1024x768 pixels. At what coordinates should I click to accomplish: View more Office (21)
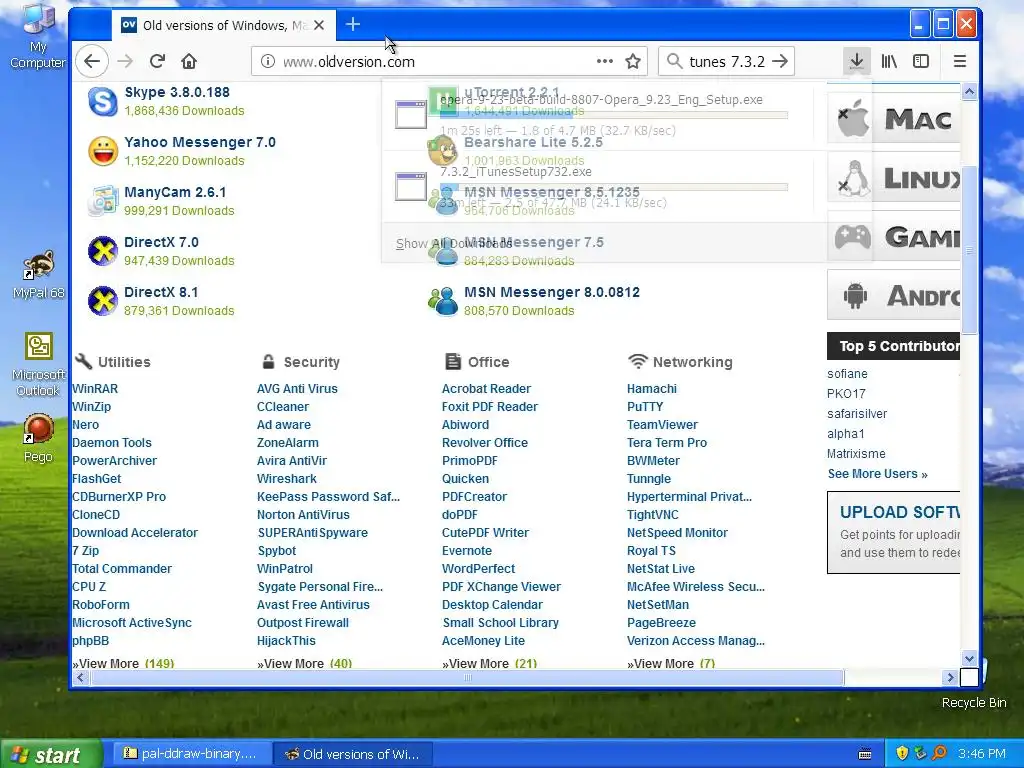click(x=490, y=663)
